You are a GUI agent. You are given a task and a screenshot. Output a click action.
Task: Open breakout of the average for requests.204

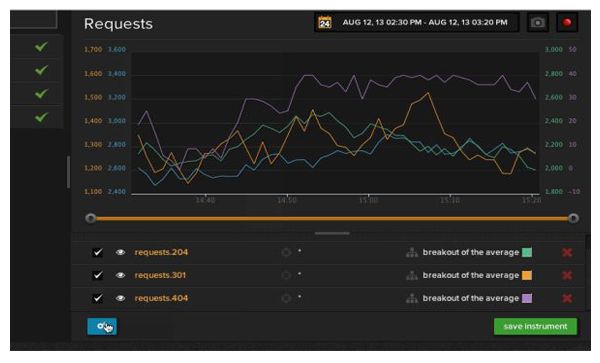471,252
